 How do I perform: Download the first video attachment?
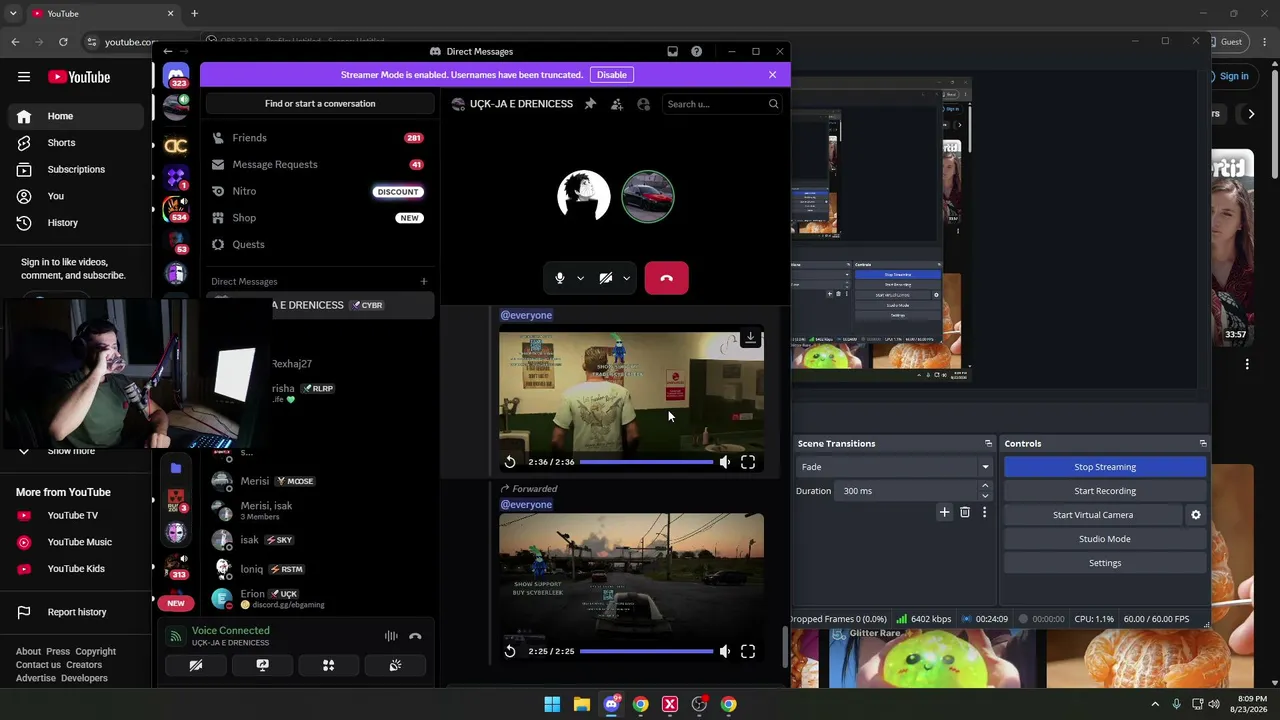[x=750, y=338]
